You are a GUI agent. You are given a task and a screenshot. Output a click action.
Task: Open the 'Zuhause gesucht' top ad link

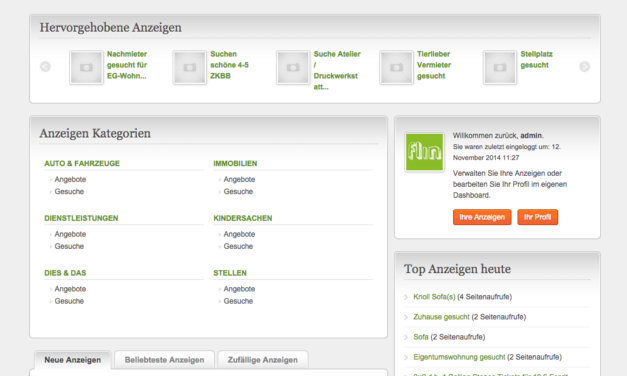point(441,317)
